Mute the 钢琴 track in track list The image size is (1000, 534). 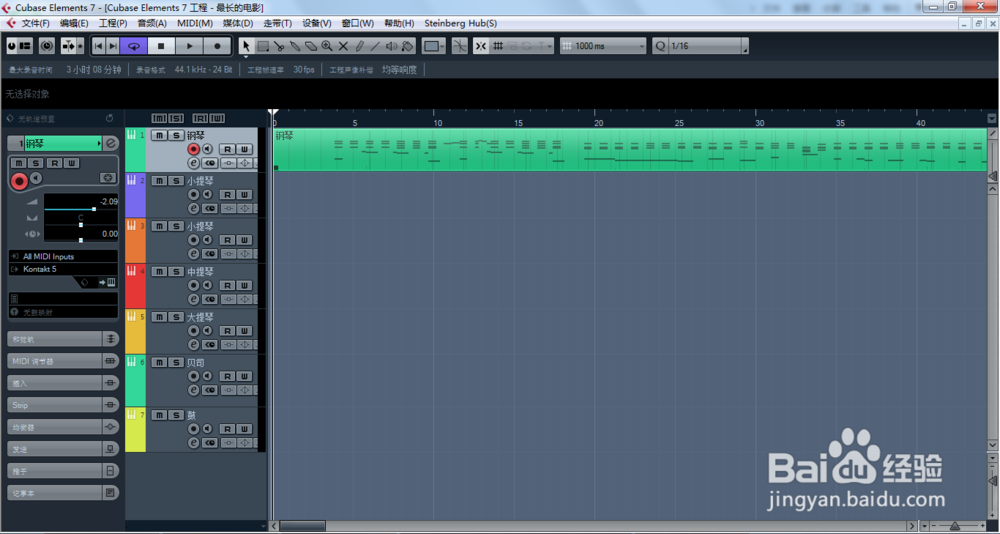pos(159,135)
